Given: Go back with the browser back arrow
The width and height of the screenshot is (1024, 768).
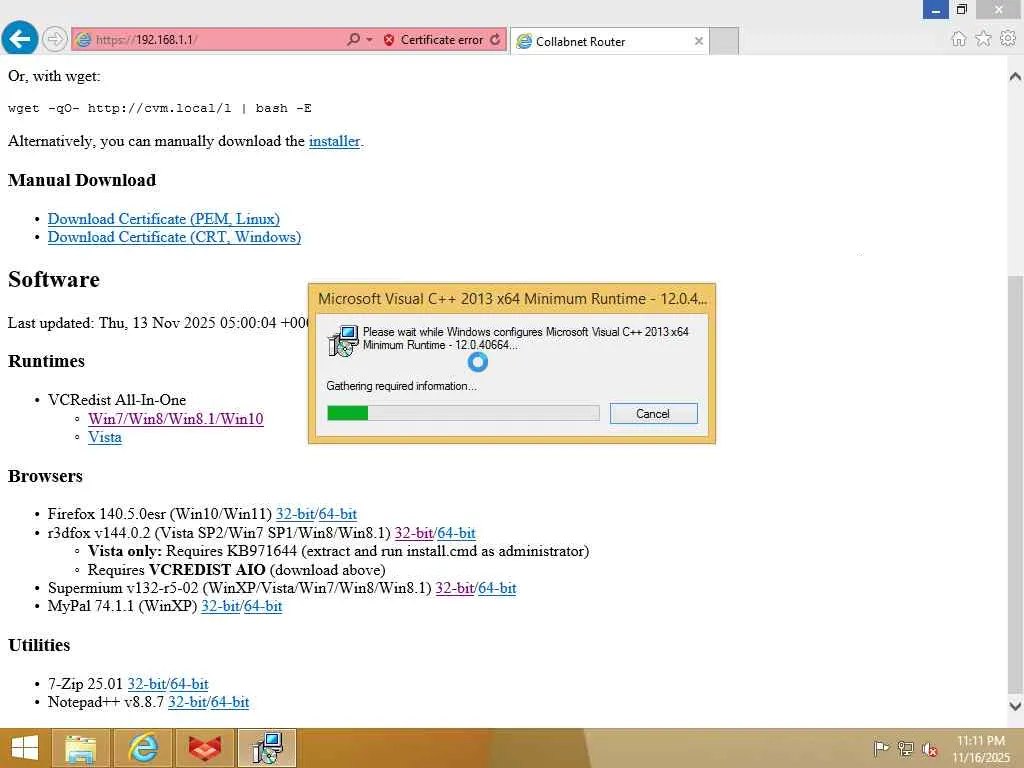Looking at the screenshot, I should [20, 39].
